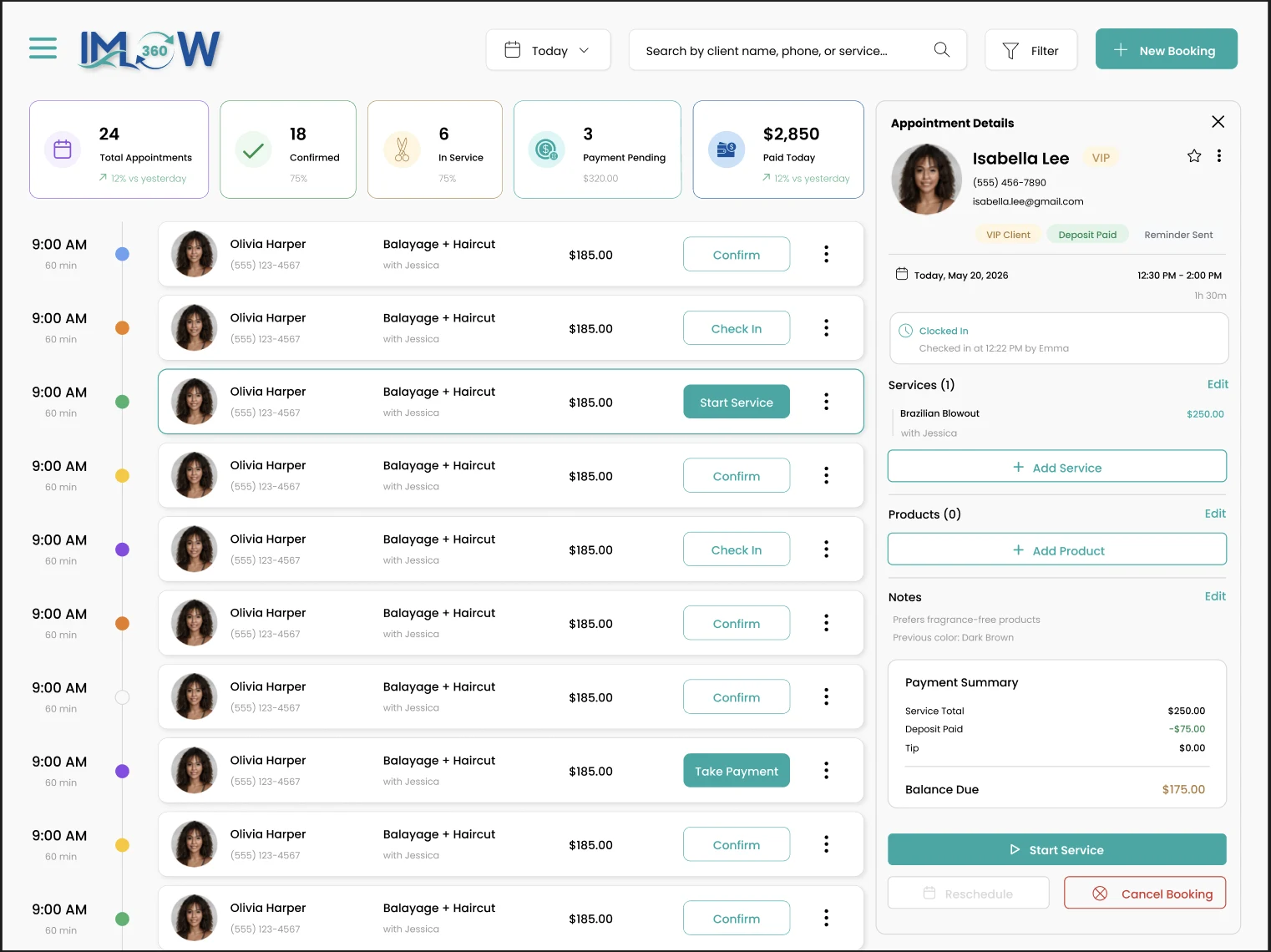The height and width of the screenshot is (952, 1271).
Task: Select the Confirmed stat card
Action: (x=288, y=149)
